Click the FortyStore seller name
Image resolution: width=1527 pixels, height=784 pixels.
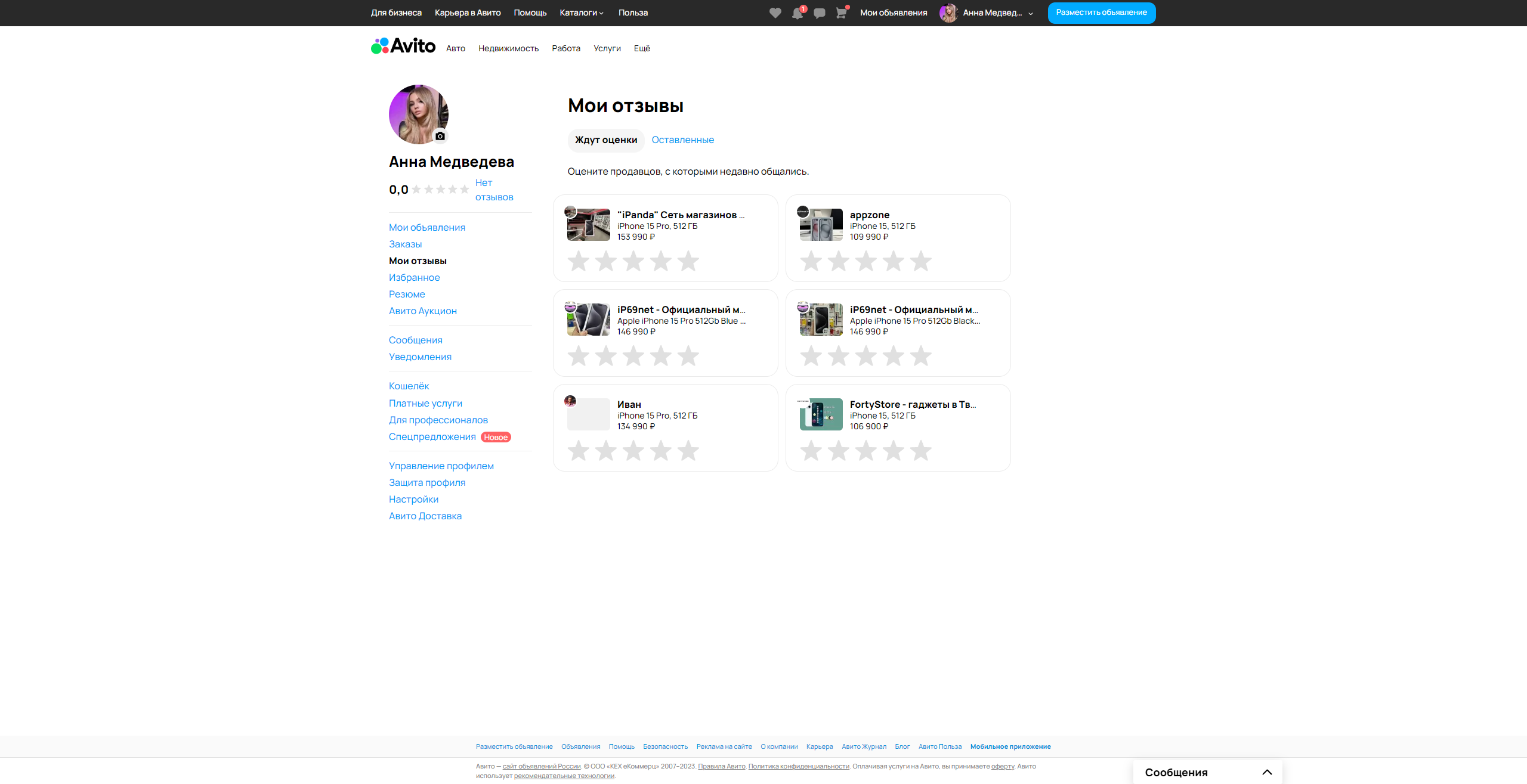(x=913, y=404)
